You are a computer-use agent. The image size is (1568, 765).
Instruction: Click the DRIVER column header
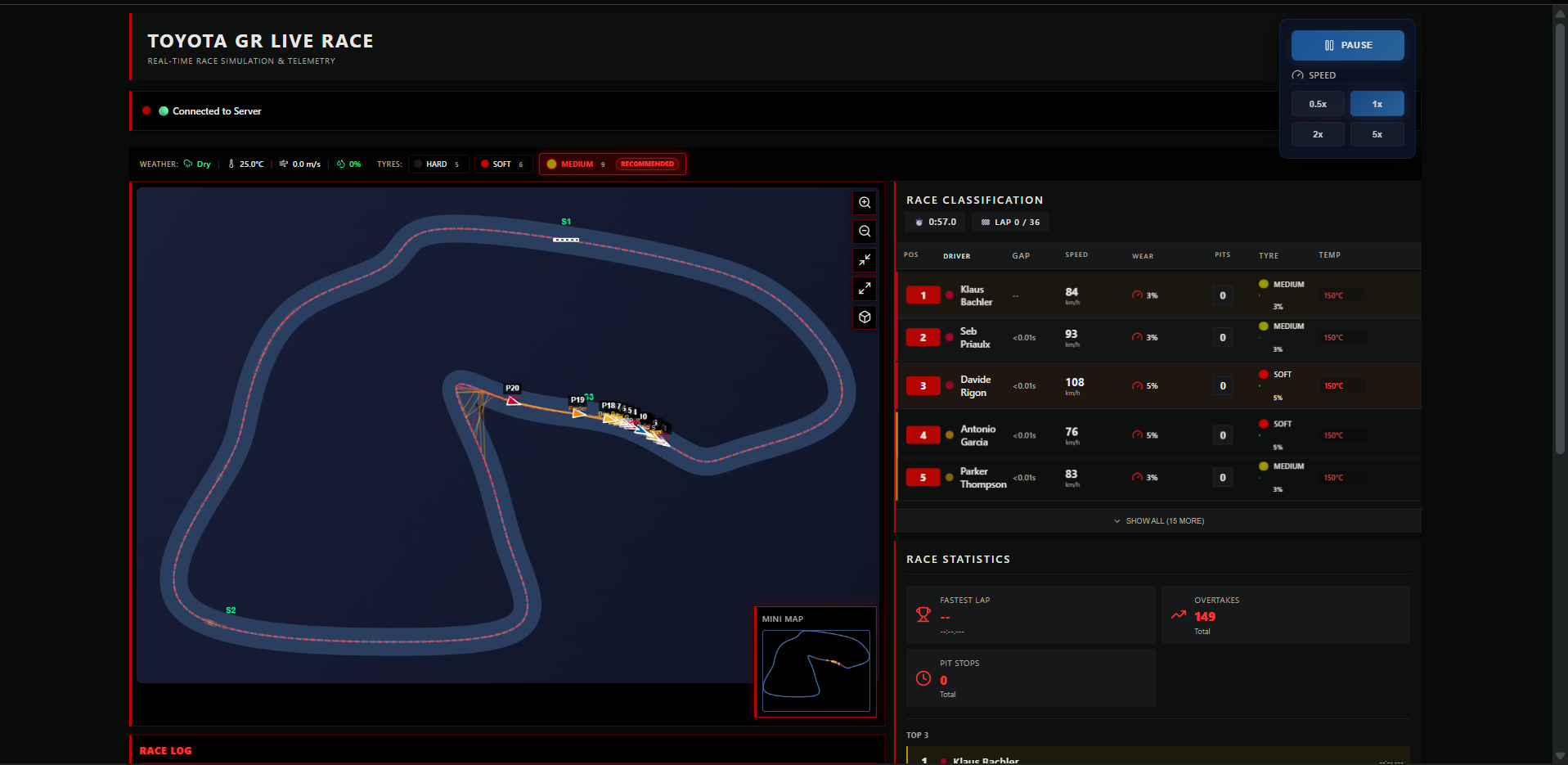tap(957, 256)
